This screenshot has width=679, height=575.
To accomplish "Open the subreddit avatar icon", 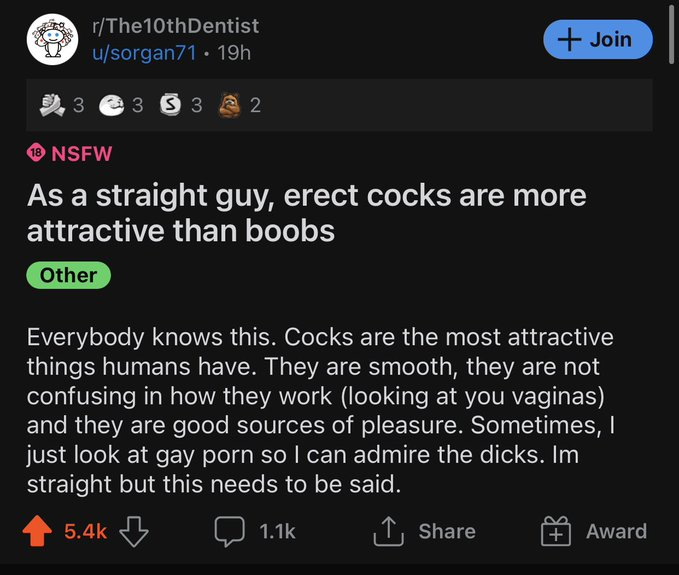I will pos(52,39).
